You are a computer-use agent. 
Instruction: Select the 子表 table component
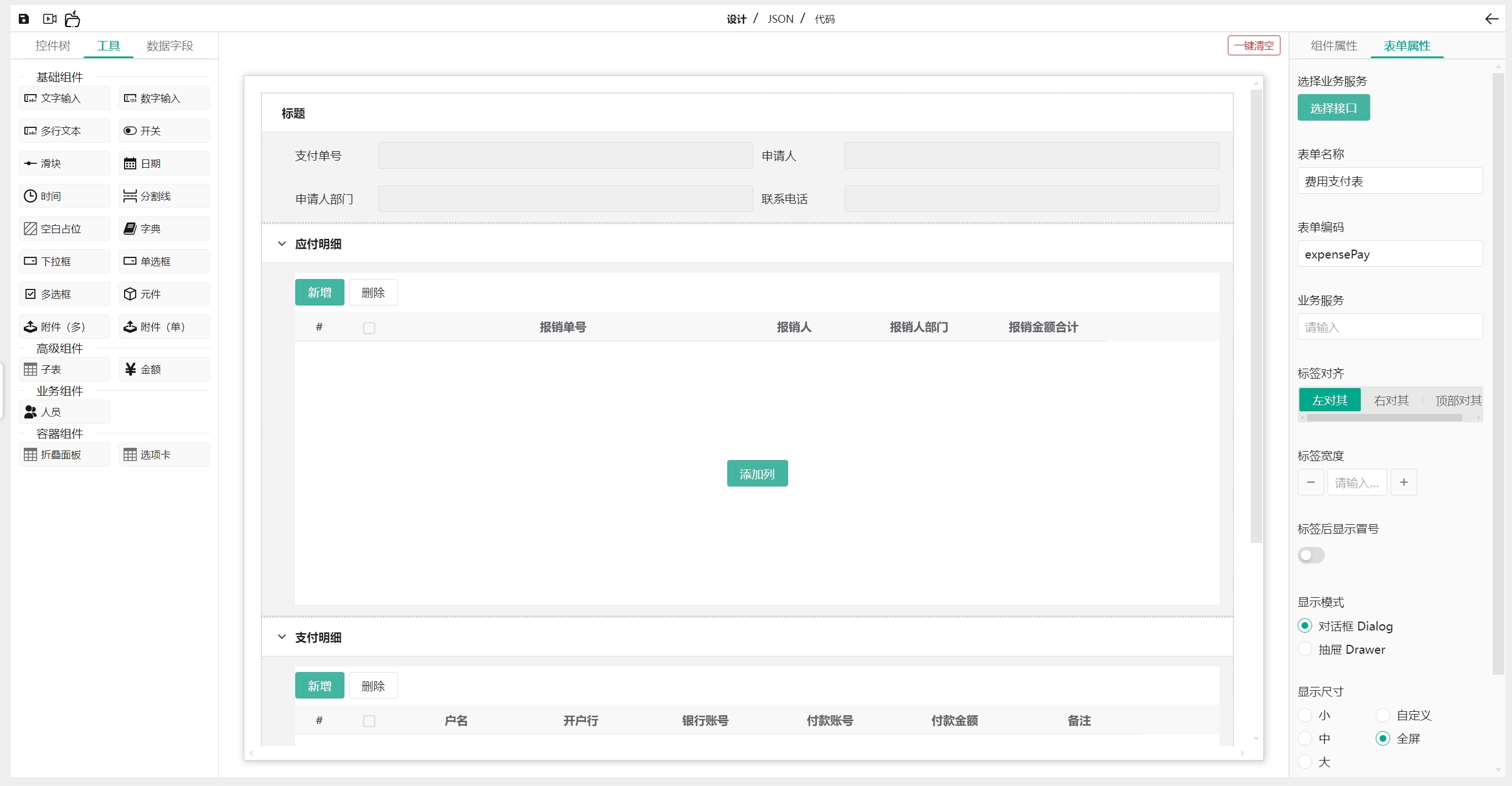(64, 370)
